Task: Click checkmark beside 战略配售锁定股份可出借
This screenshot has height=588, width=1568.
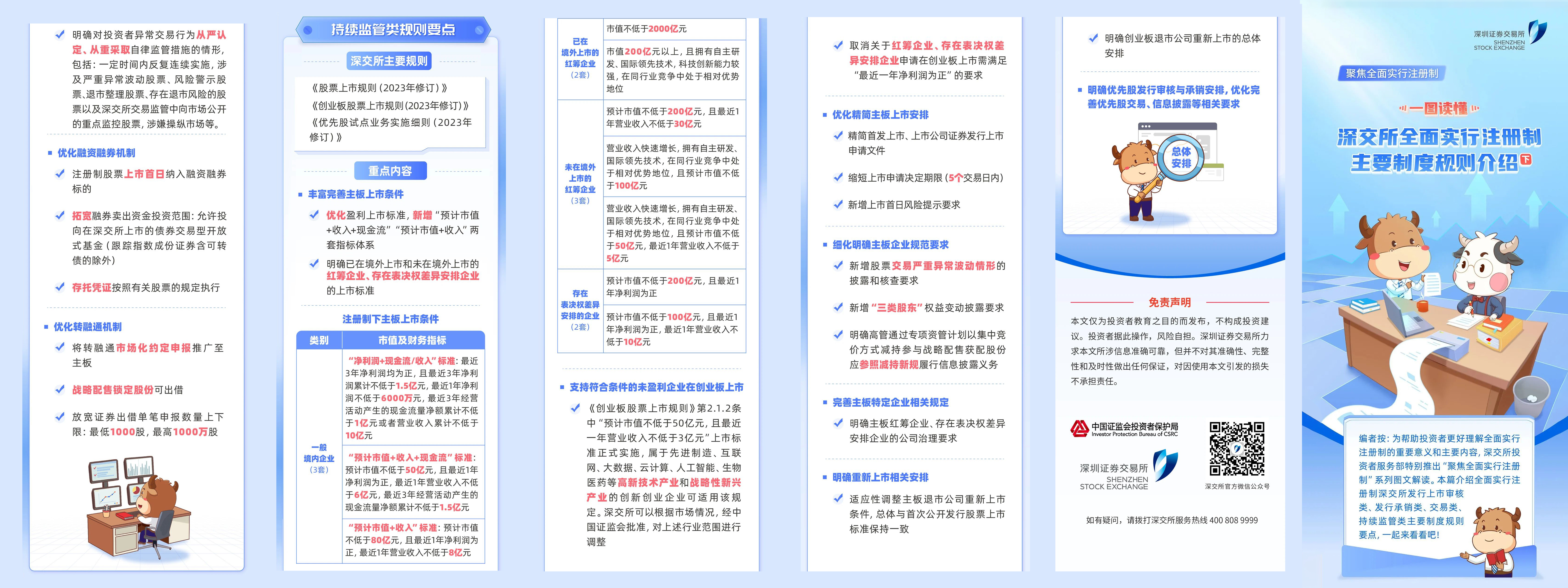Action: 60,390
